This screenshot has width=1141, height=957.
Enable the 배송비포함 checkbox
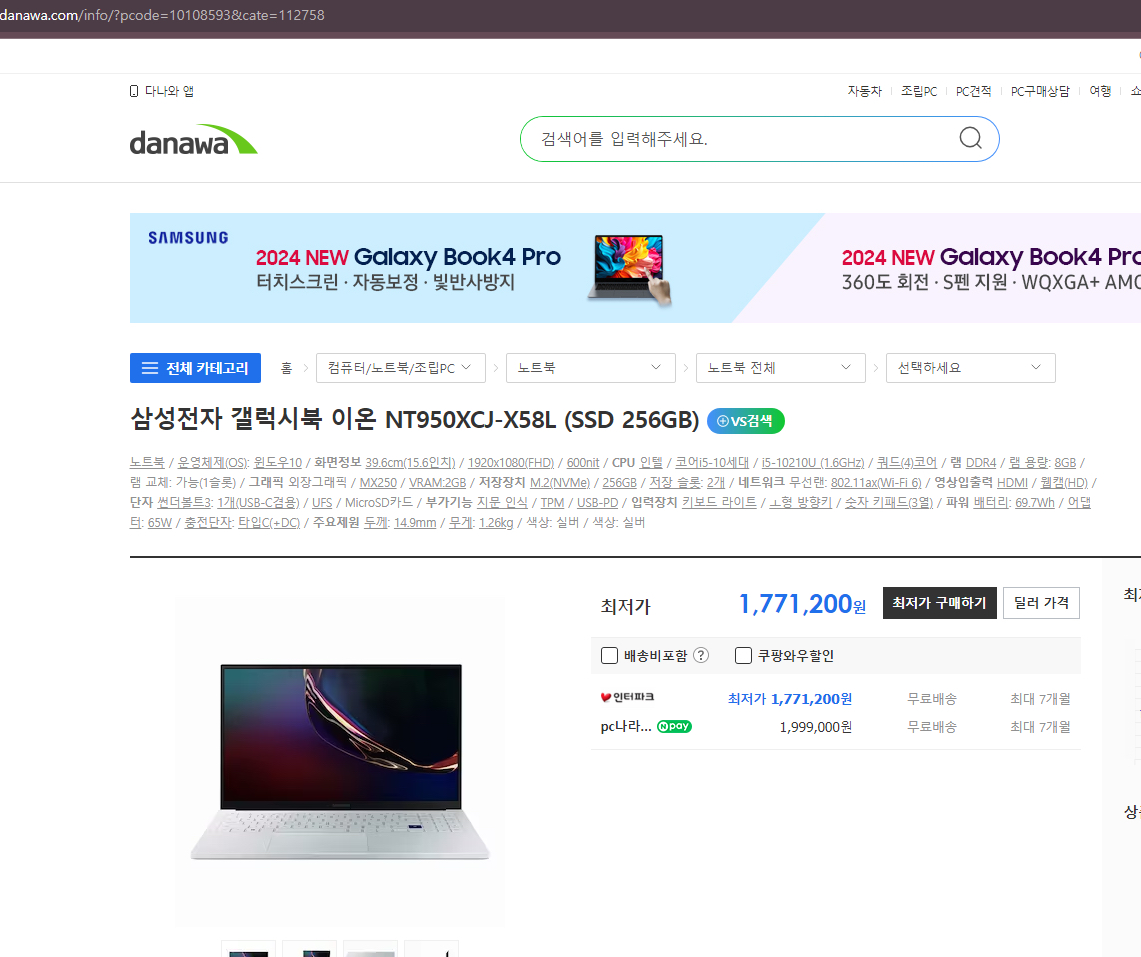(x=610, y=656)
